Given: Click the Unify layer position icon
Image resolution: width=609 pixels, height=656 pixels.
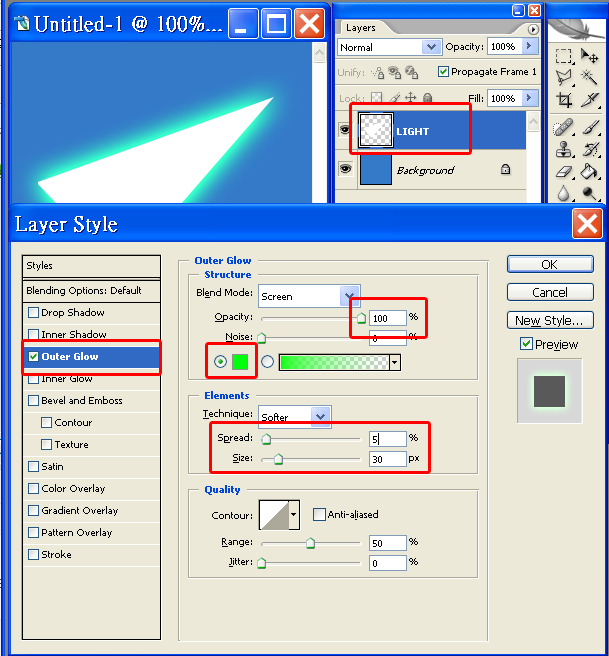Looking at the screenshot, I should click(378, 73).
